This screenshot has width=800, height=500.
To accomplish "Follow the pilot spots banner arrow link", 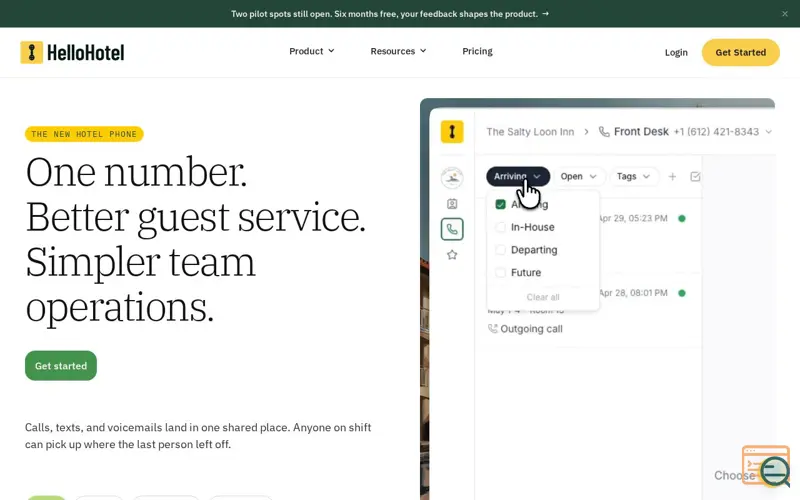I will click(x=545, y=14).
